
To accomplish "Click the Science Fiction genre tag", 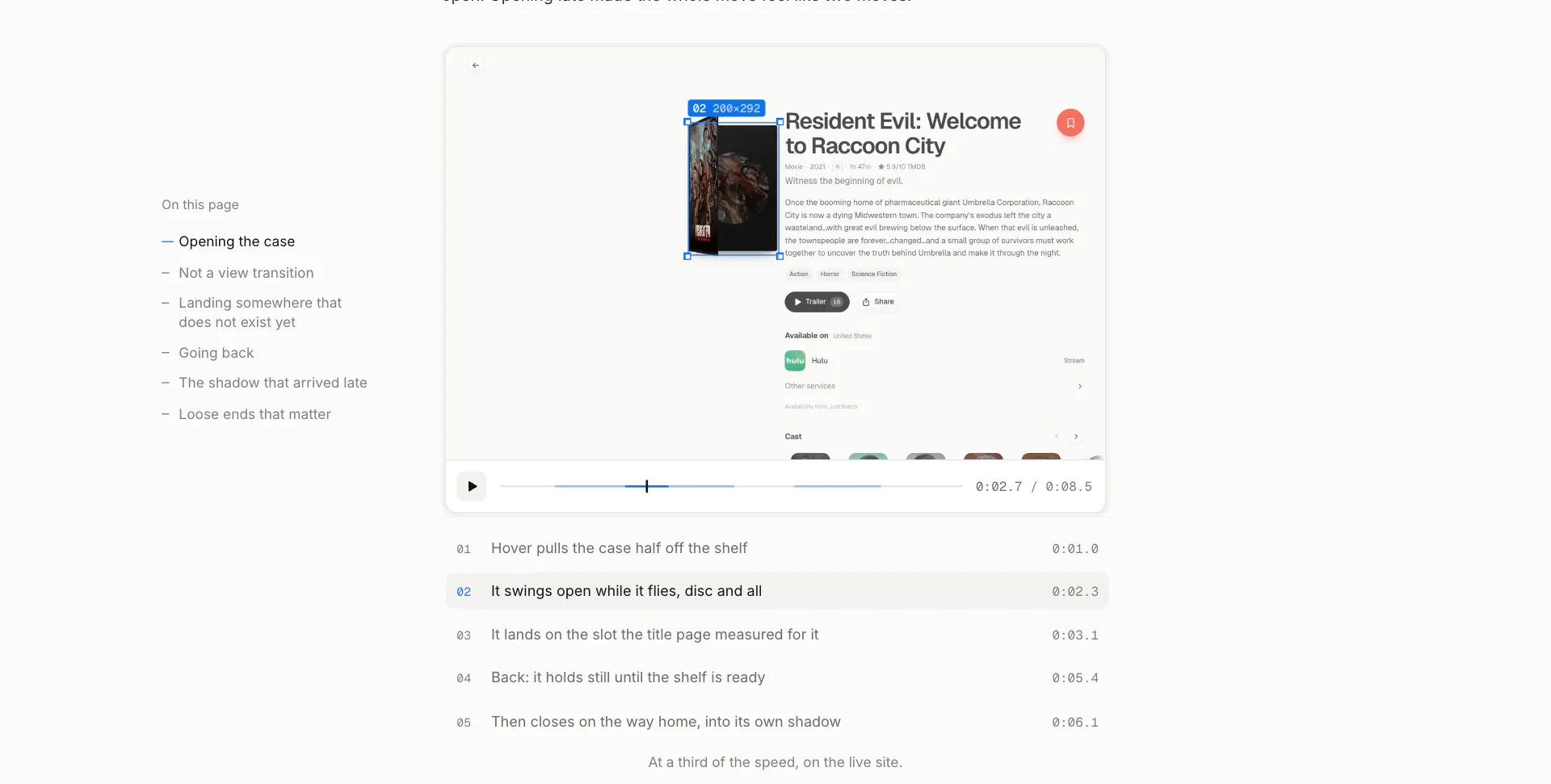I will [874, 275].
